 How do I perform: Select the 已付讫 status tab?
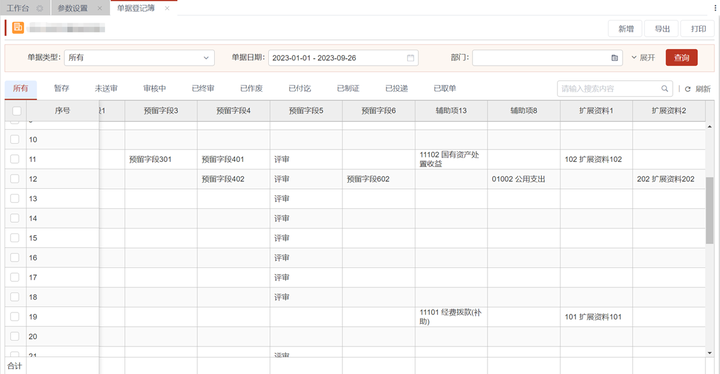click(300, 89)
